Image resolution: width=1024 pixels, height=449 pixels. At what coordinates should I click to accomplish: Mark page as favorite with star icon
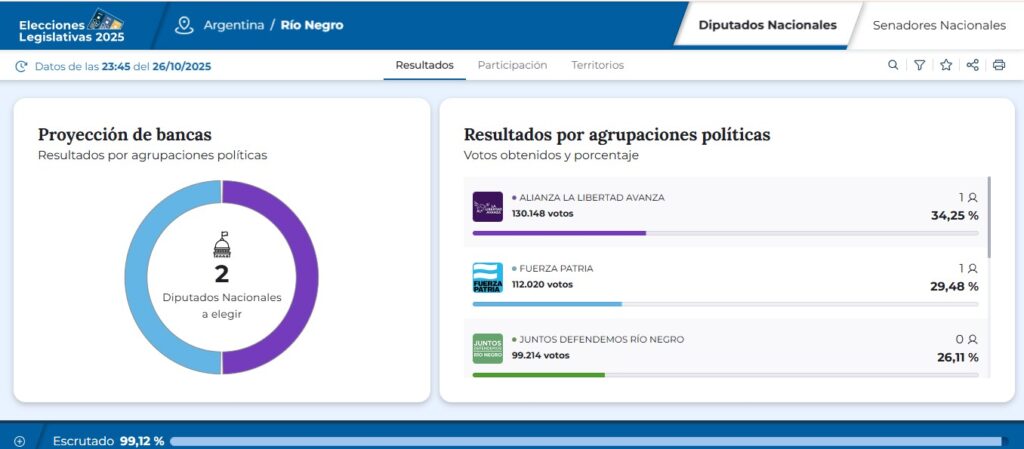[946, 65]
